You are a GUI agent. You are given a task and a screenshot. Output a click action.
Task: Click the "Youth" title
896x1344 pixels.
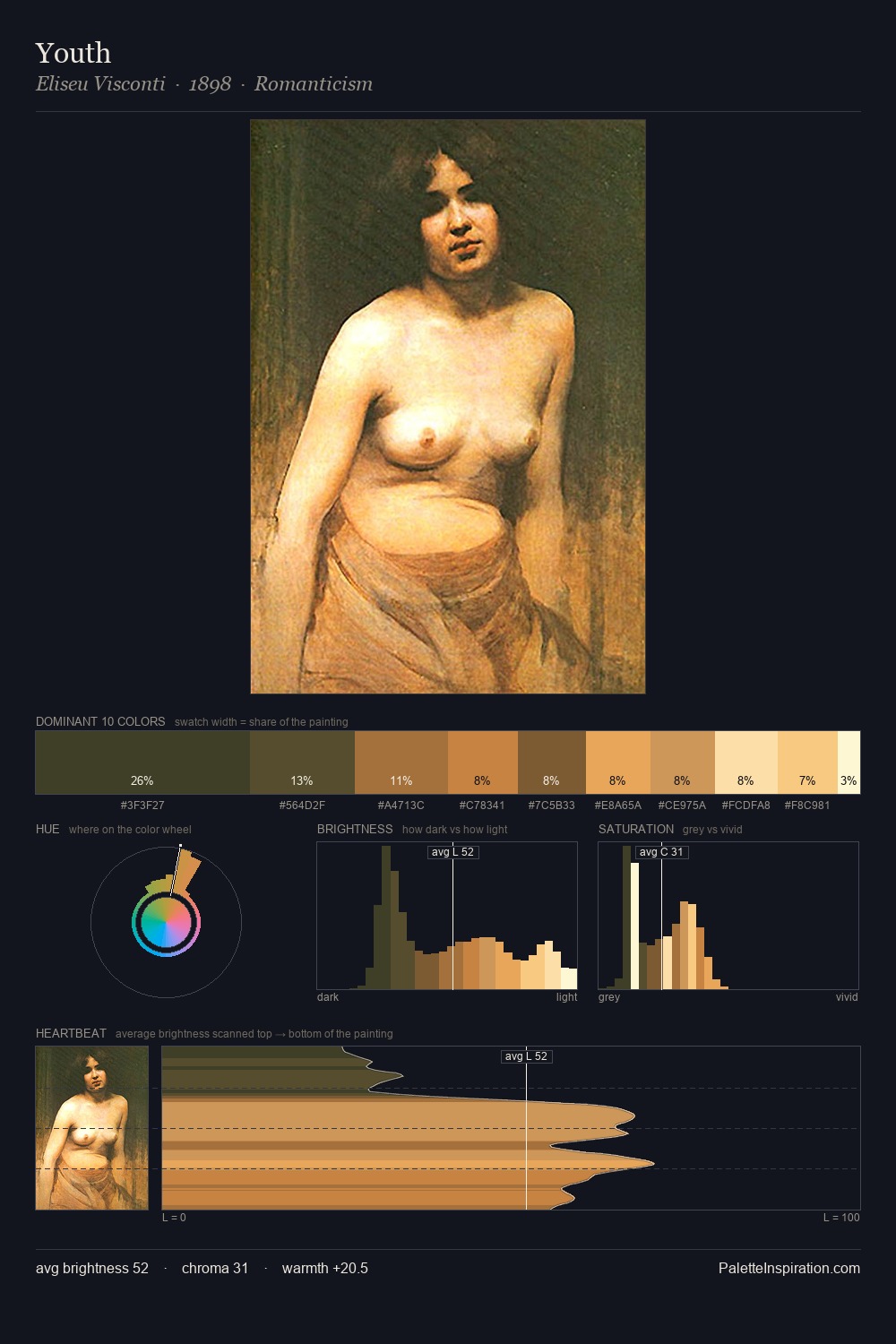pos(73,53)
